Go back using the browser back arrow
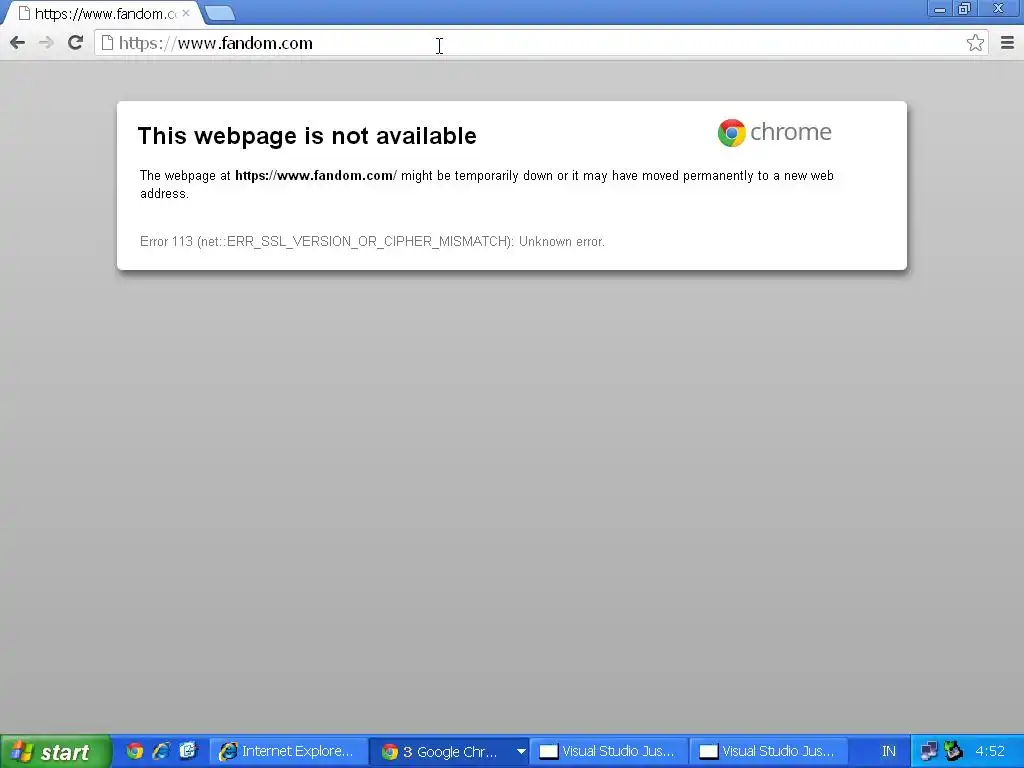The image size is (1024, 768). (18, 43)
